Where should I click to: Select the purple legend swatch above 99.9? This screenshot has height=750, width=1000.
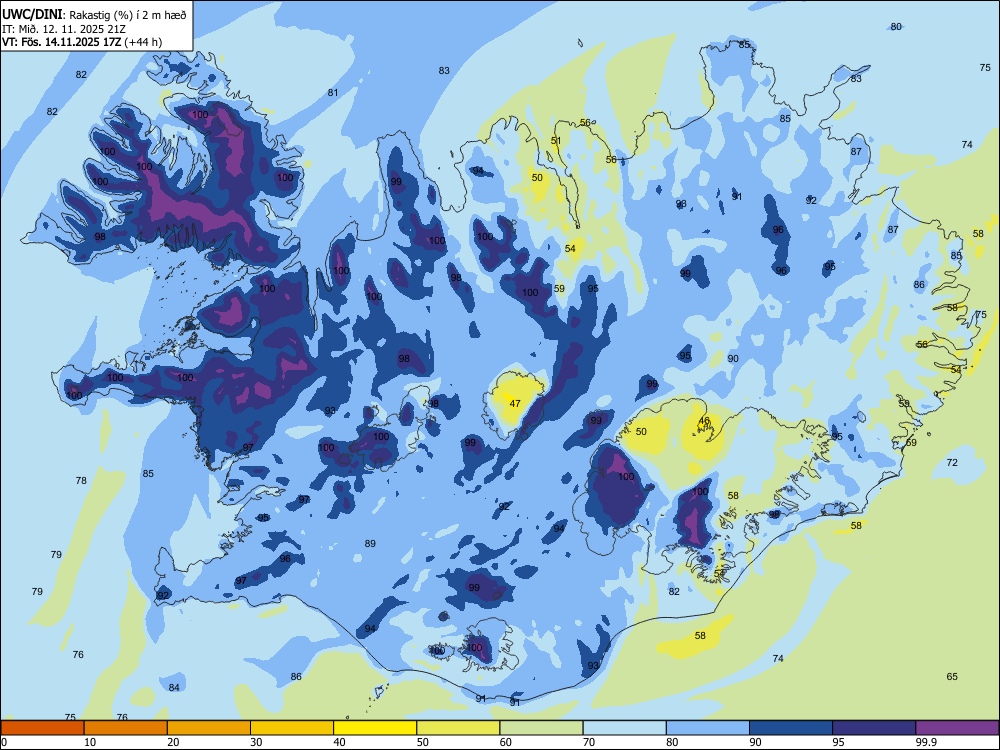(957, 728)
